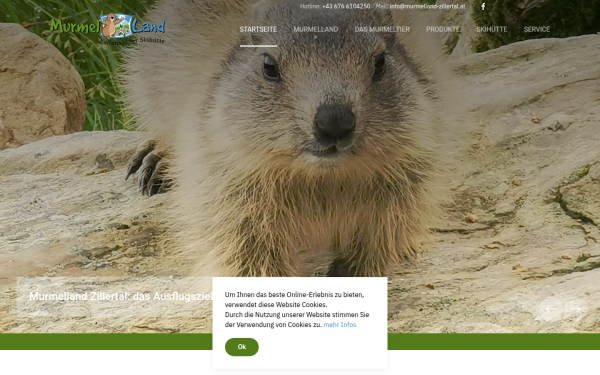Select Das Murmeltier in navigation

click(382, 29)
